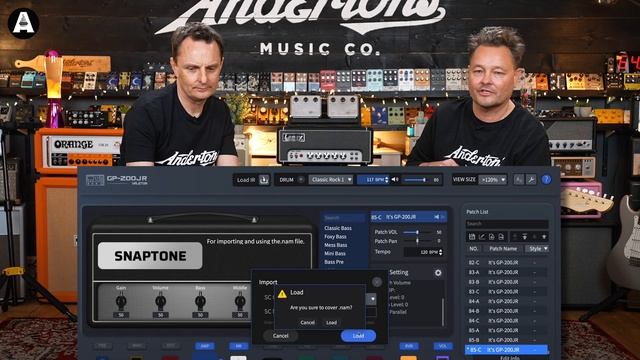Viewport: 640px width, 360px height.
Task: Click Load in the confirmation dialog
Action: pyautogui.click(x=331, y=322)
